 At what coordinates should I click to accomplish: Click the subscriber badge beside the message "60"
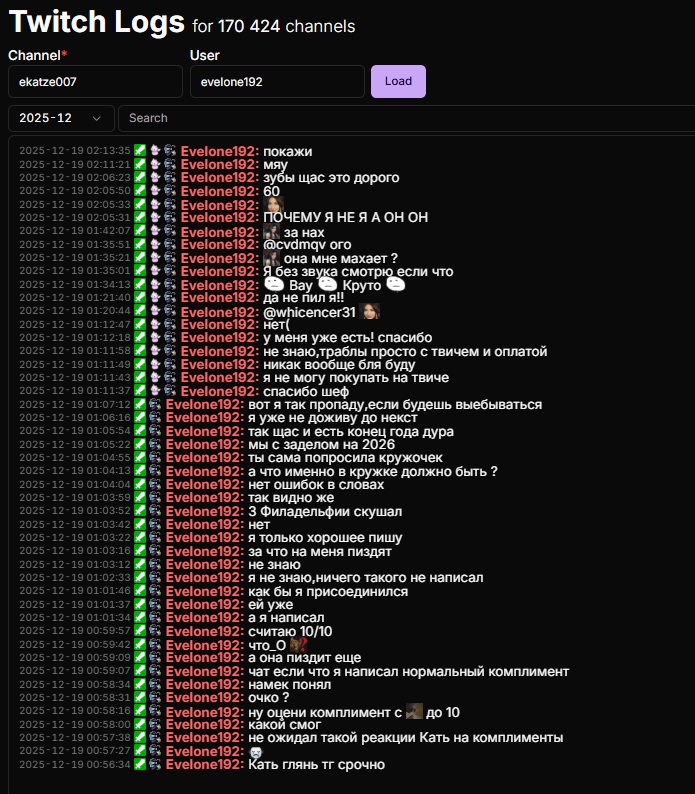point(155,190)
